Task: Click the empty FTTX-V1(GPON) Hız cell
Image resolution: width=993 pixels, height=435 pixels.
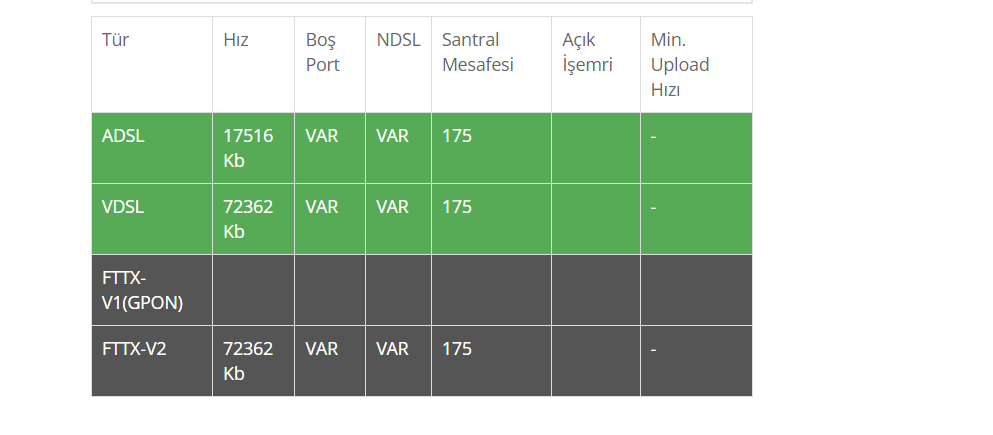Action: coord(253,290)
